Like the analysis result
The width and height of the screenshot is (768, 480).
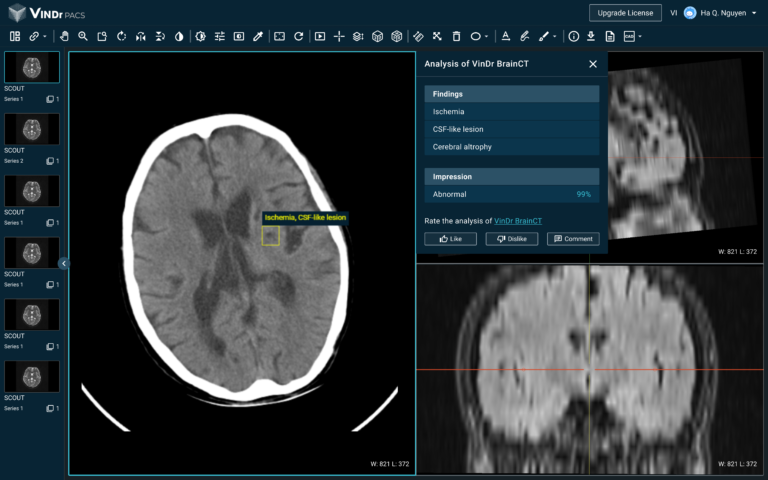[x=450, y=239]
